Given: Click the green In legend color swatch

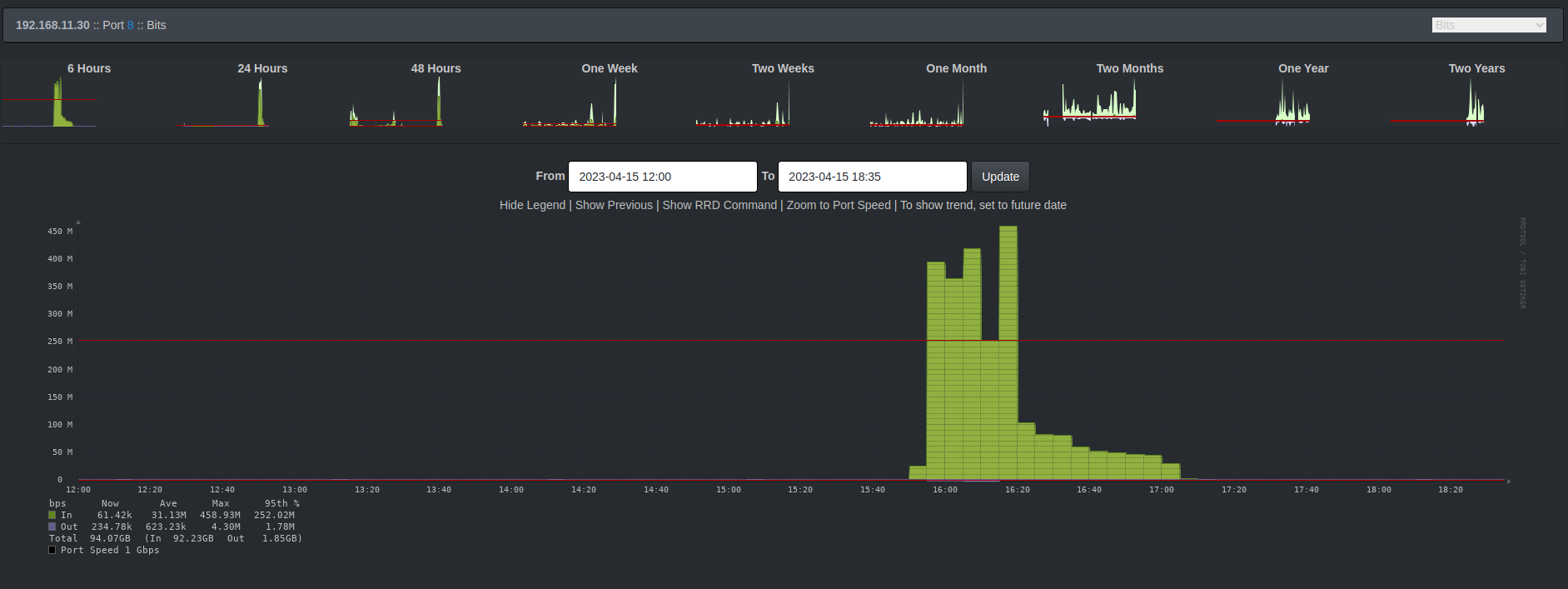Looking at the screenshot, I should (52, 515).
